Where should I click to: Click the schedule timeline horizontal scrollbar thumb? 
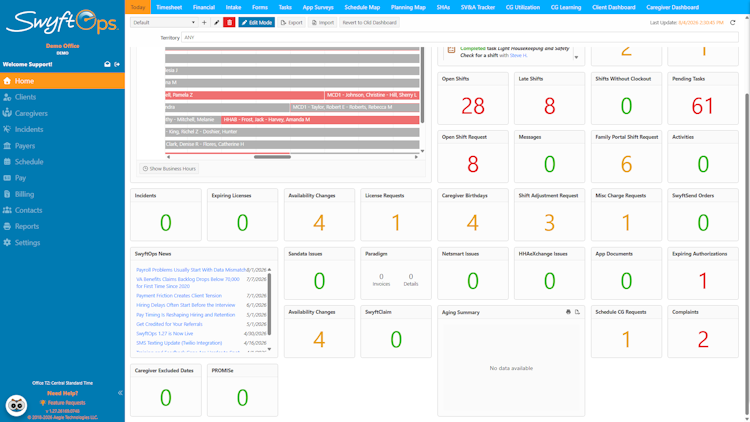[x=272, y=157]
